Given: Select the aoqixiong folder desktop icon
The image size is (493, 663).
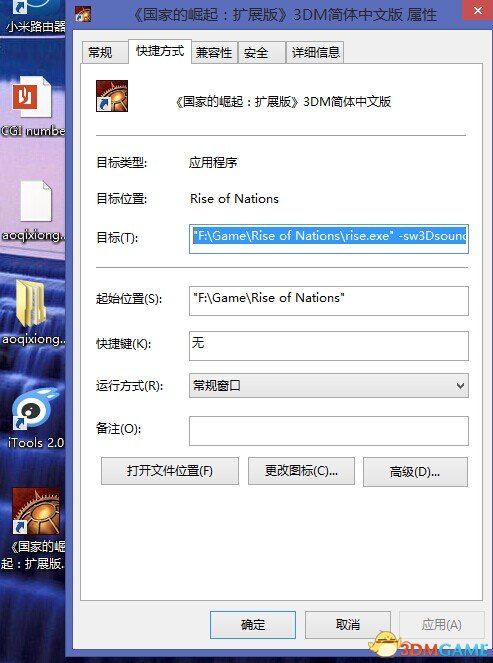Looking at the screenshot, I should pos(31,312).
